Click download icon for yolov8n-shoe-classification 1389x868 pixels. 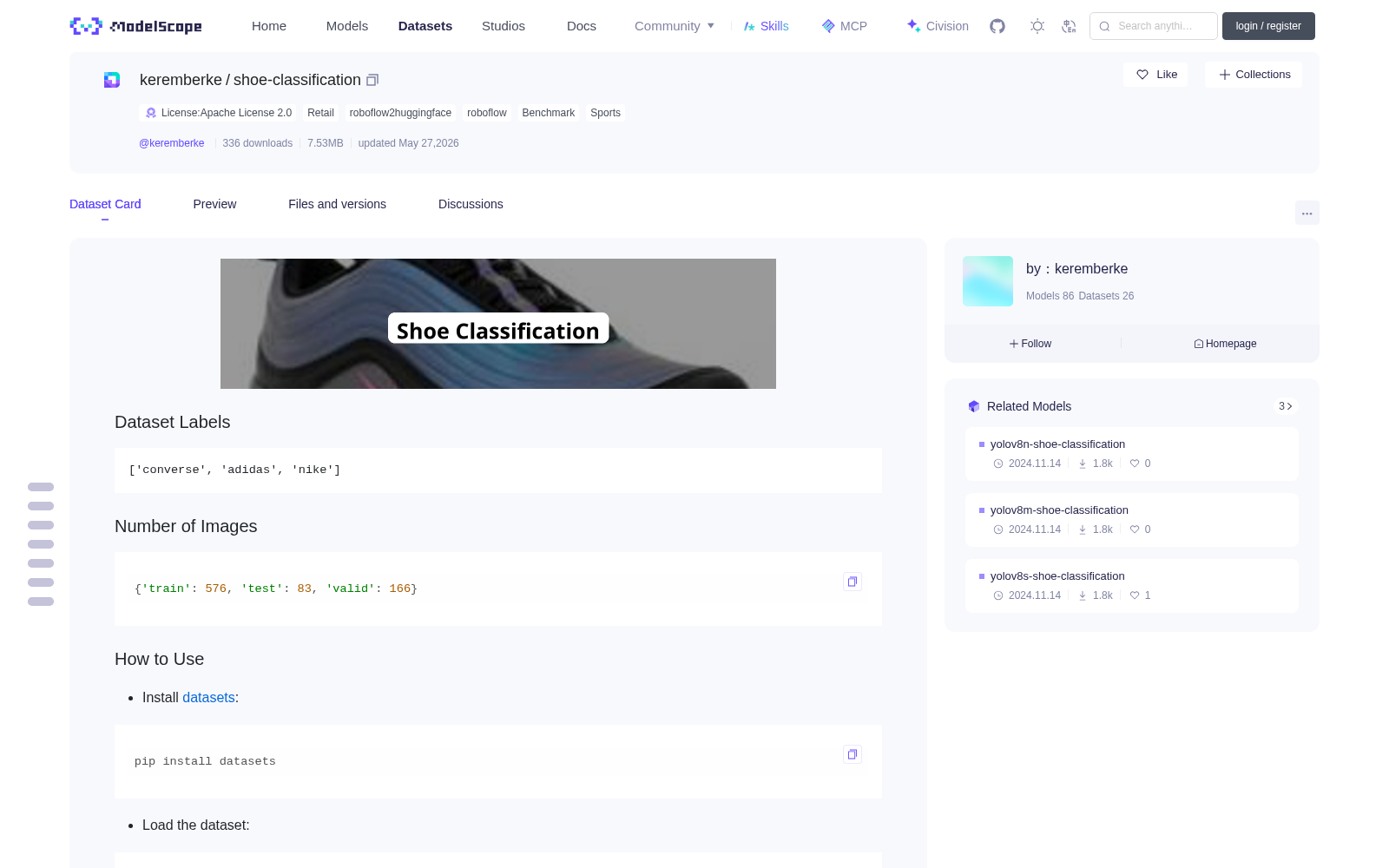[x=1083, y=464]
